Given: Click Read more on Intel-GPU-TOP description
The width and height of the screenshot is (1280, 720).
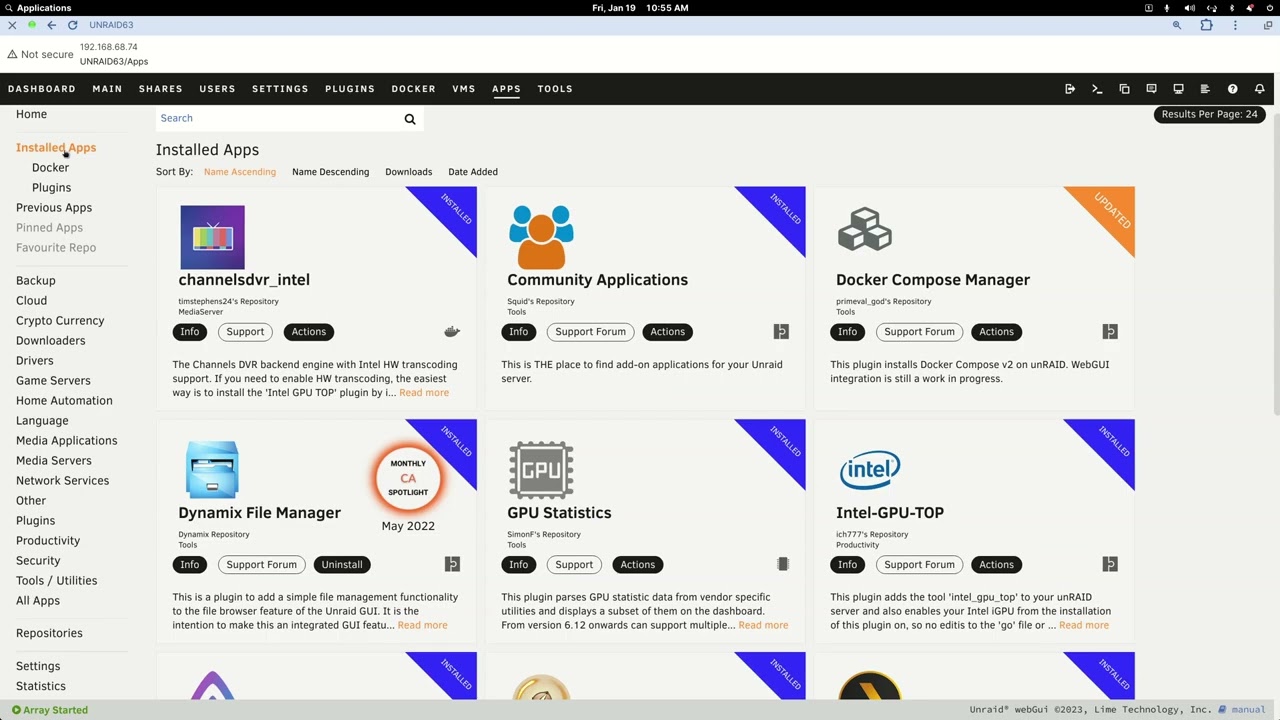Looking at the screenshot, I should [1083, 625].
